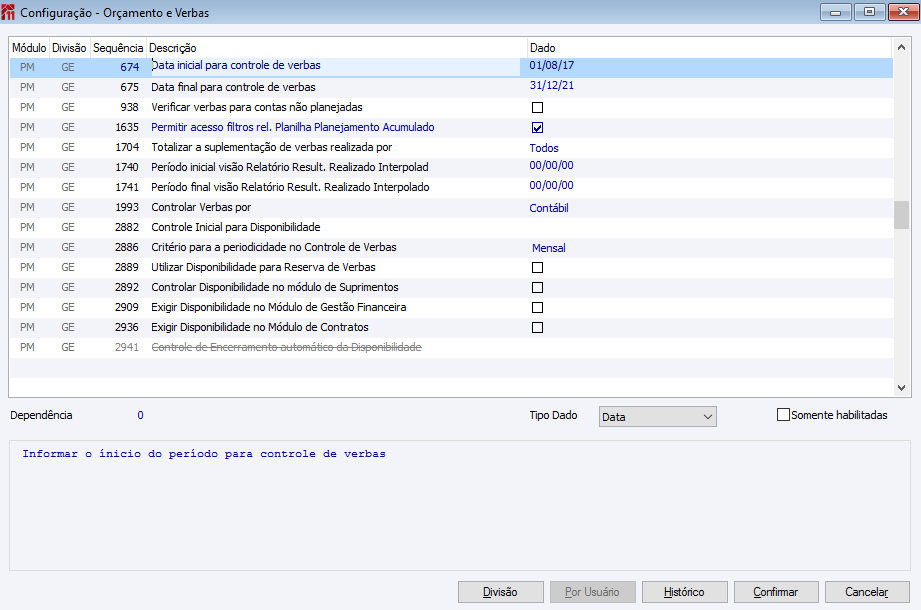Viewport: 921px width, 610px height.
Task: Select the struck-through Controle de Encerramento automático row
Action: tap(451, 348)
